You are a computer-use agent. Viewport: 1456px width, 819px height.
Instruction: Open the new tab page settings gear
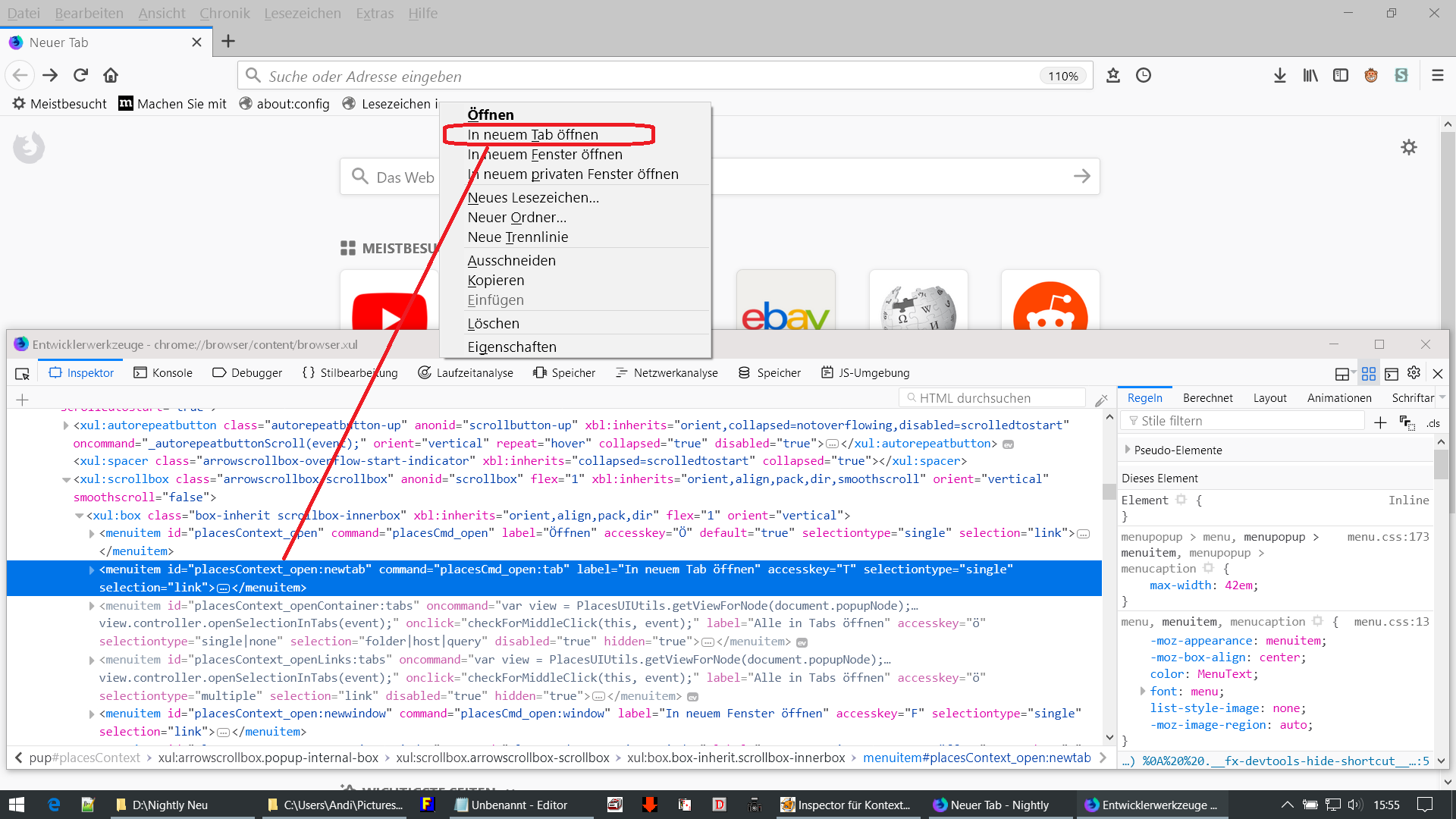click(1408, 147)
